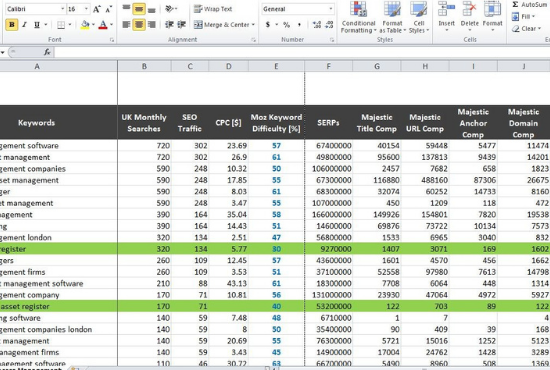Toggle Align Text Right
This screenshot has height=370, width=550.
tap(152, 25)
